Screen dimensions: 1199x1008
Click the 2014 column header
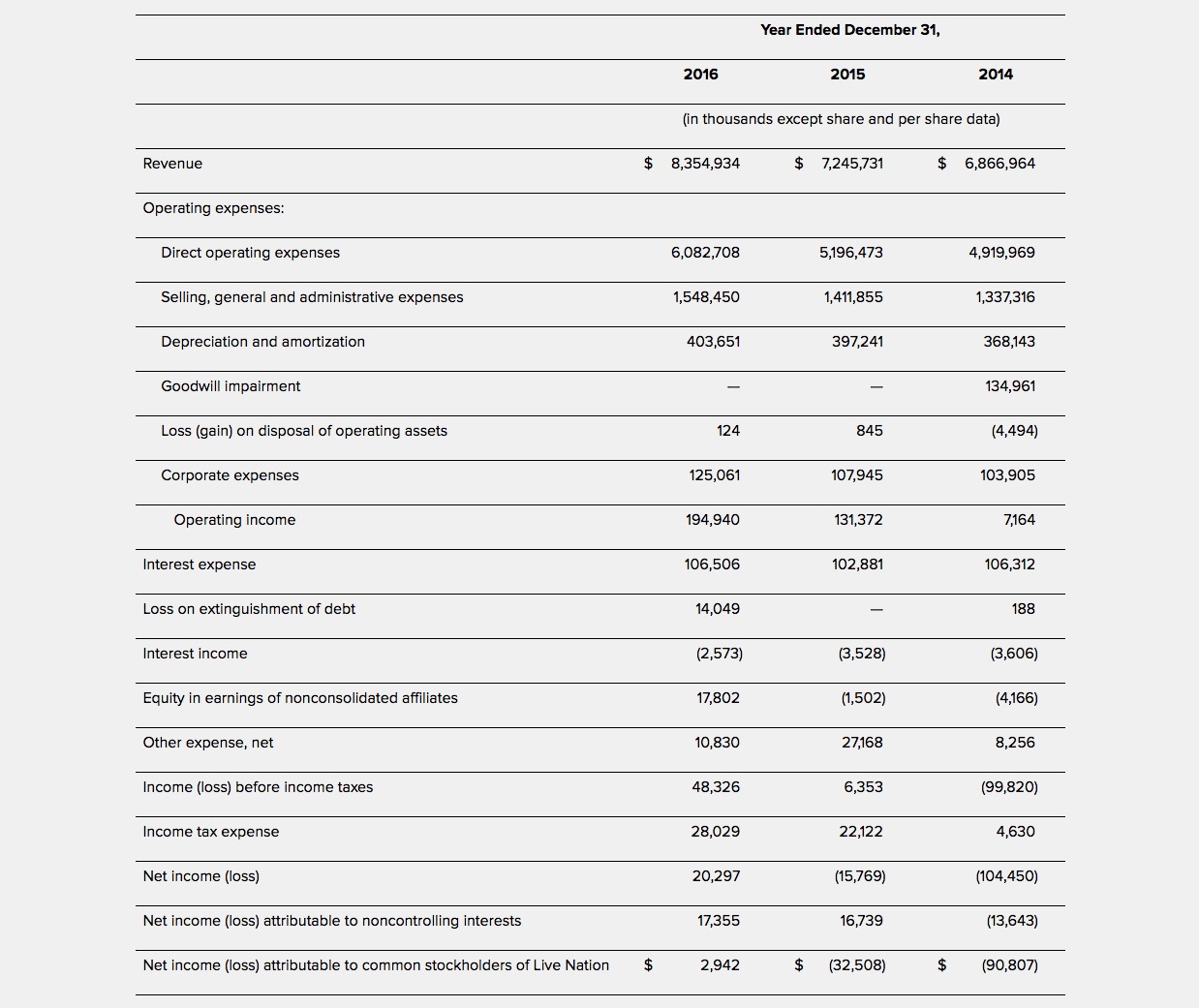996,75
